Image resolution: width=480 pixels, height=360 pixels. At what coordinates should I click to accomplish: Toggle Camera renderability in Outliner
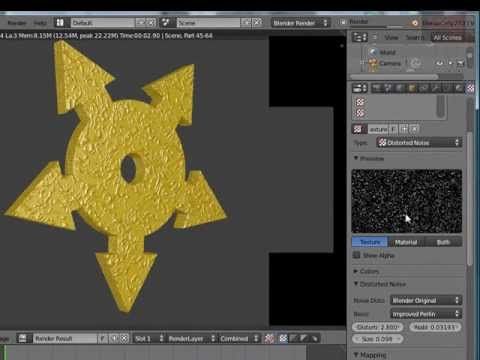click(460, 63)
